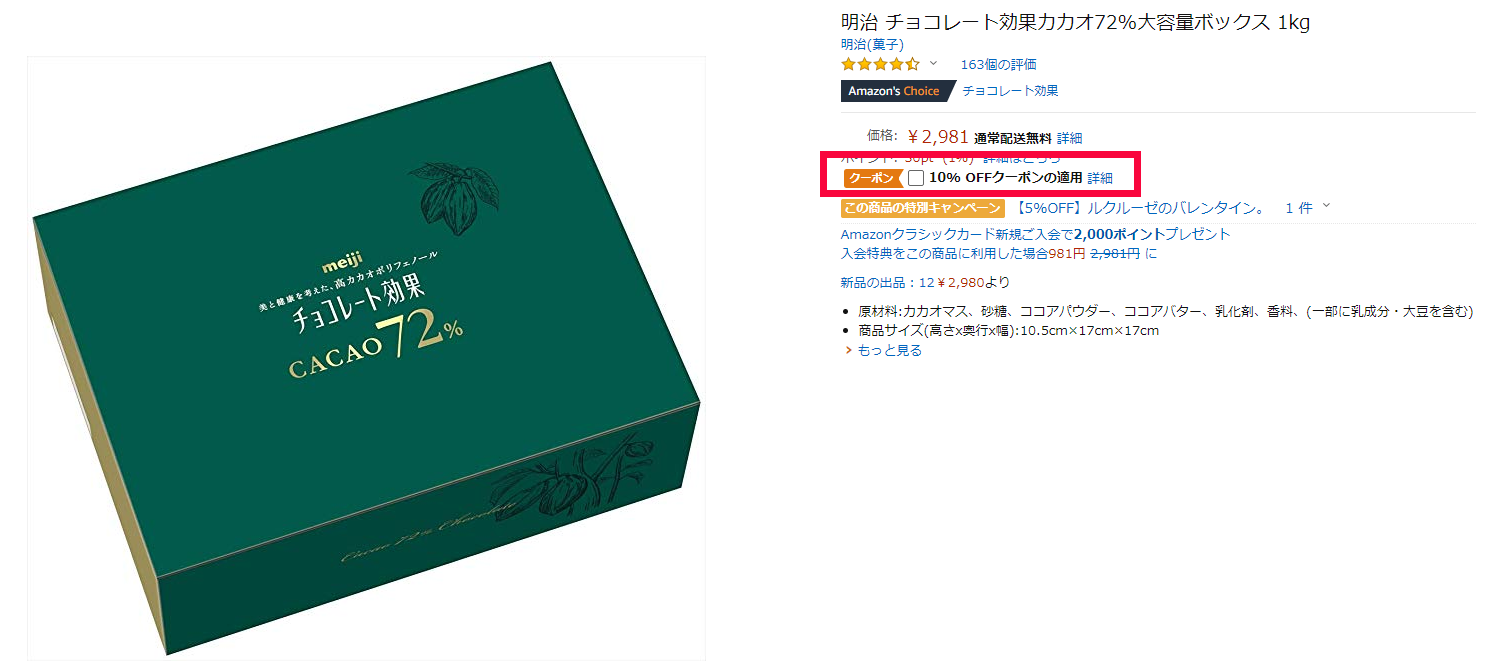Click 詳細 next to free shipping
Screen dimensions: 1490x662
(1069, 138)
